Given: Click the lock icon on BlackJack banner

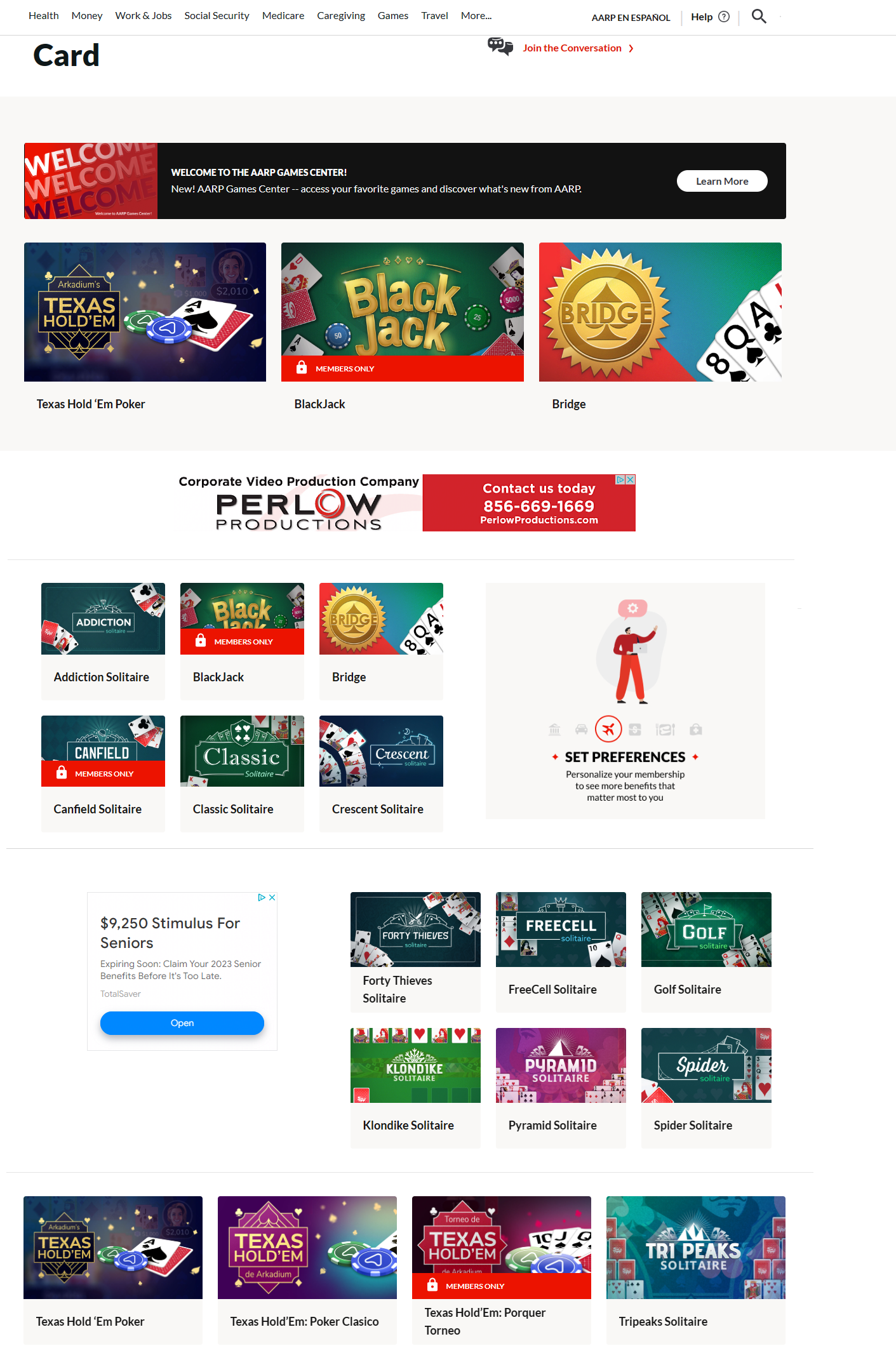Looking at the screenshot, I should pyautogui.click(x=302, y=368).
